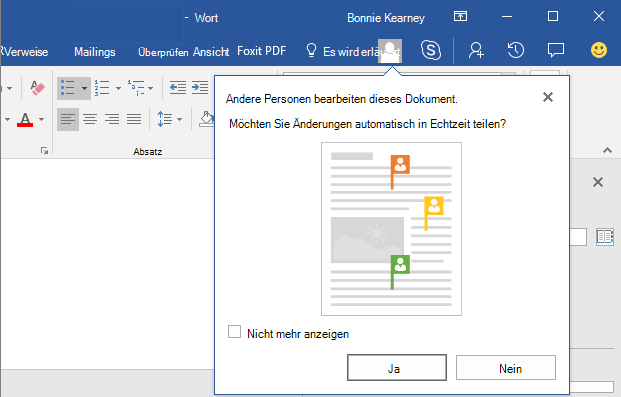The width and height of the screenshot is (621, 397).
Task: Center paragraph text
Action: tap(90, 119)
